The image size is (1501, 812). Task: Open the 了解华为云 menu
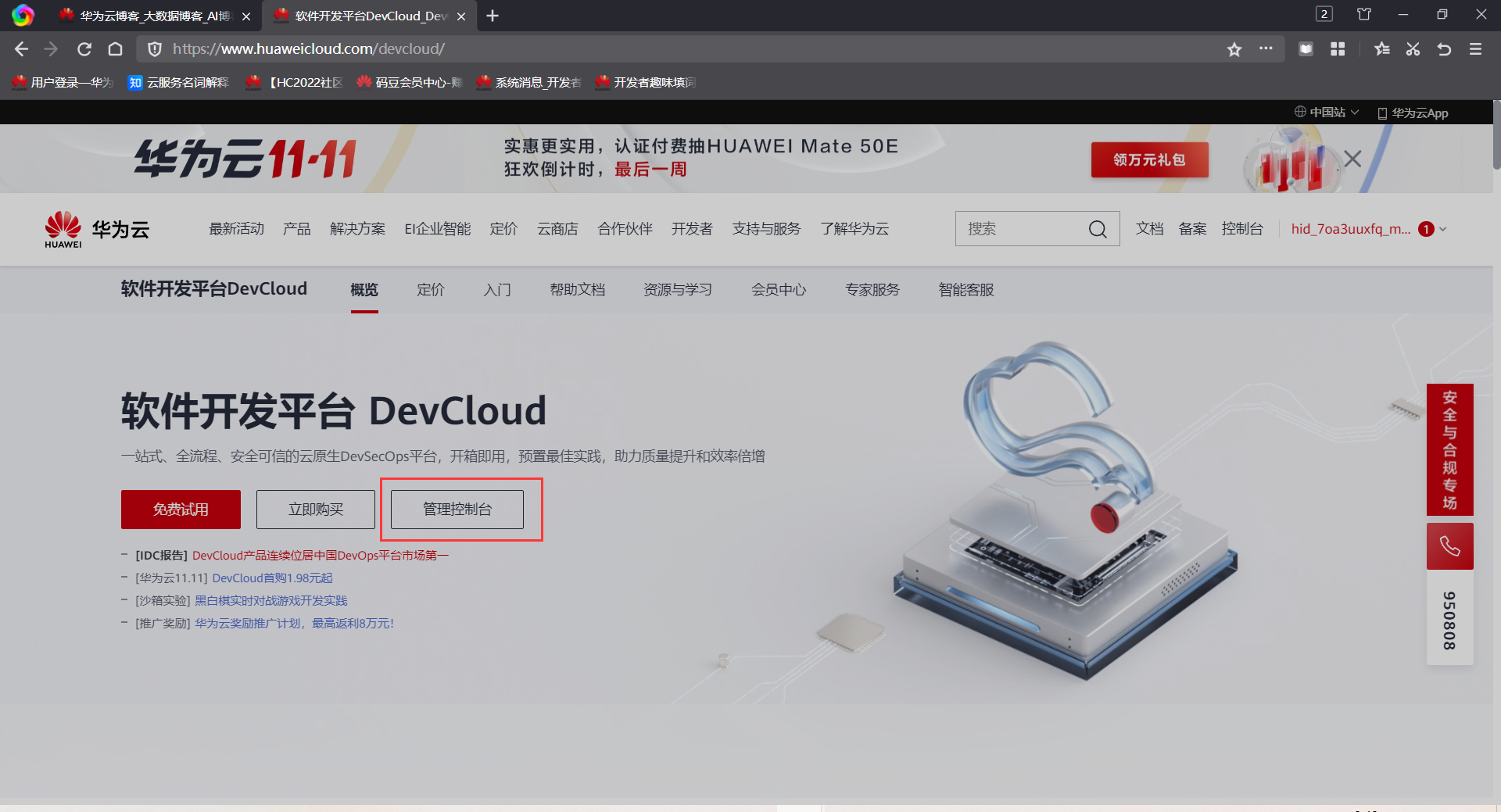tap(854, 229)
